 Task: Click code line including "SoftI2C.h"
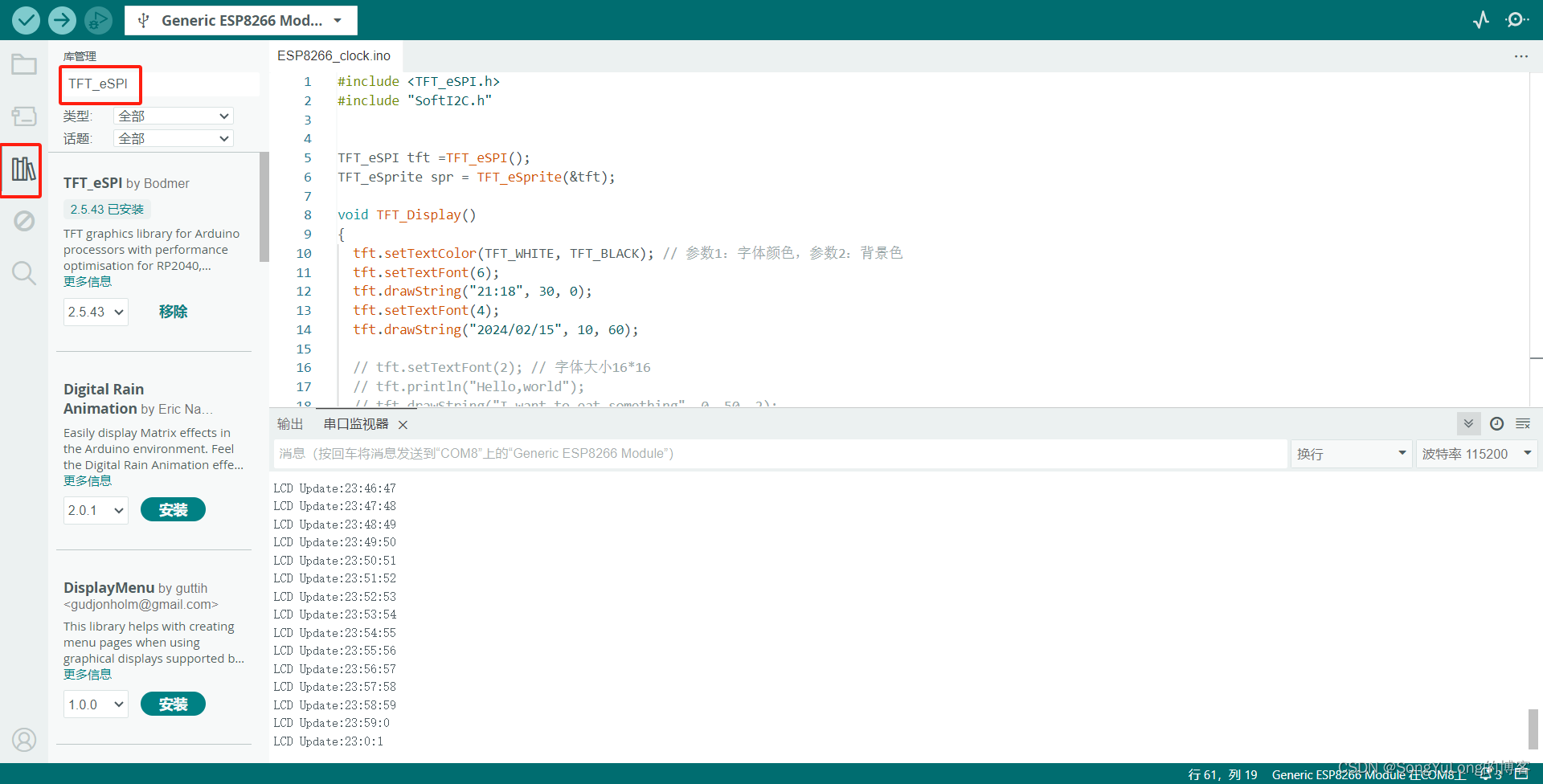point(414,100)
